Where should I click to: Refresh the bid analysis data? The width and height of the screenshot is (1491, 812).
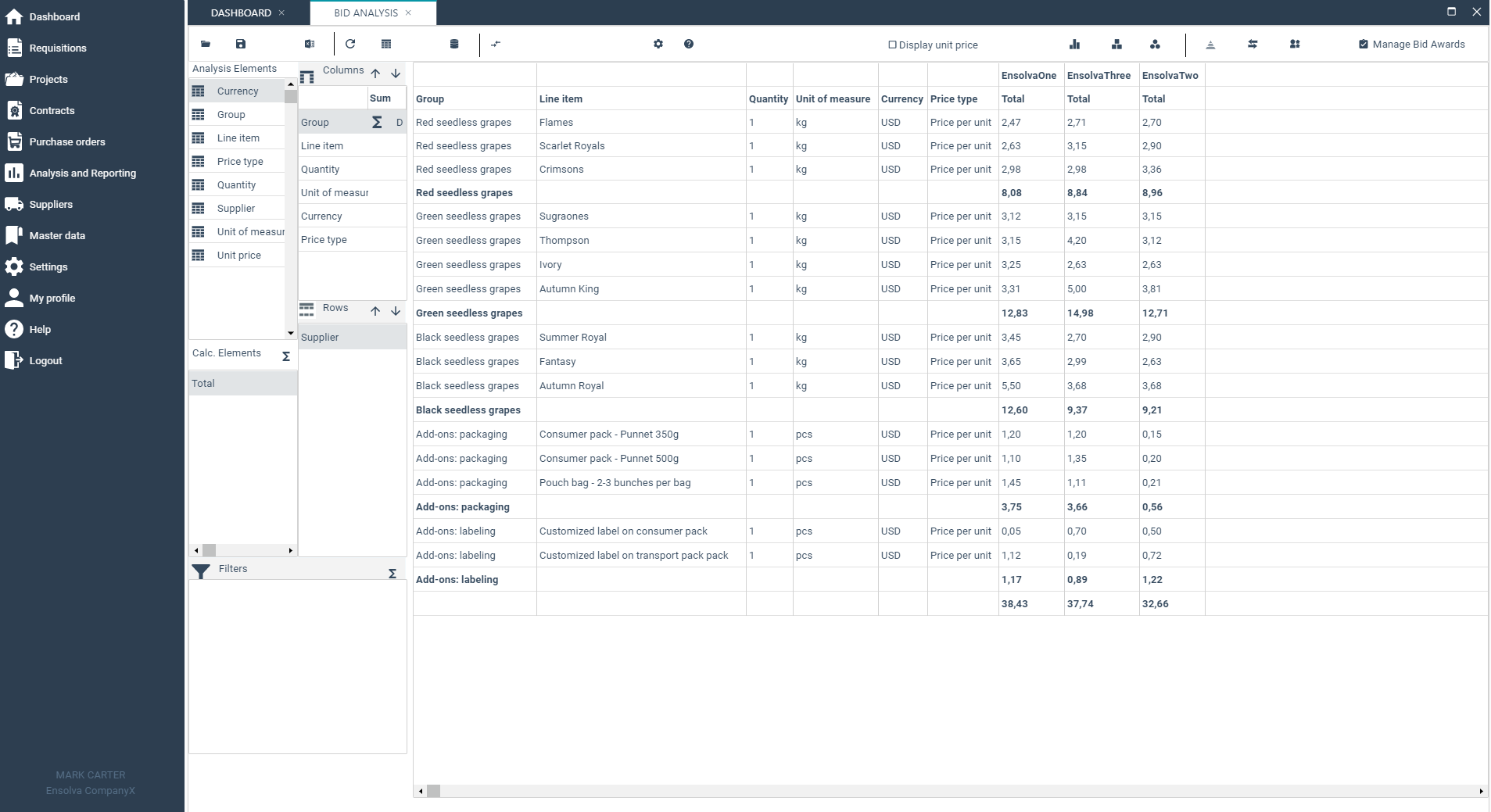(x=349, y=44)
